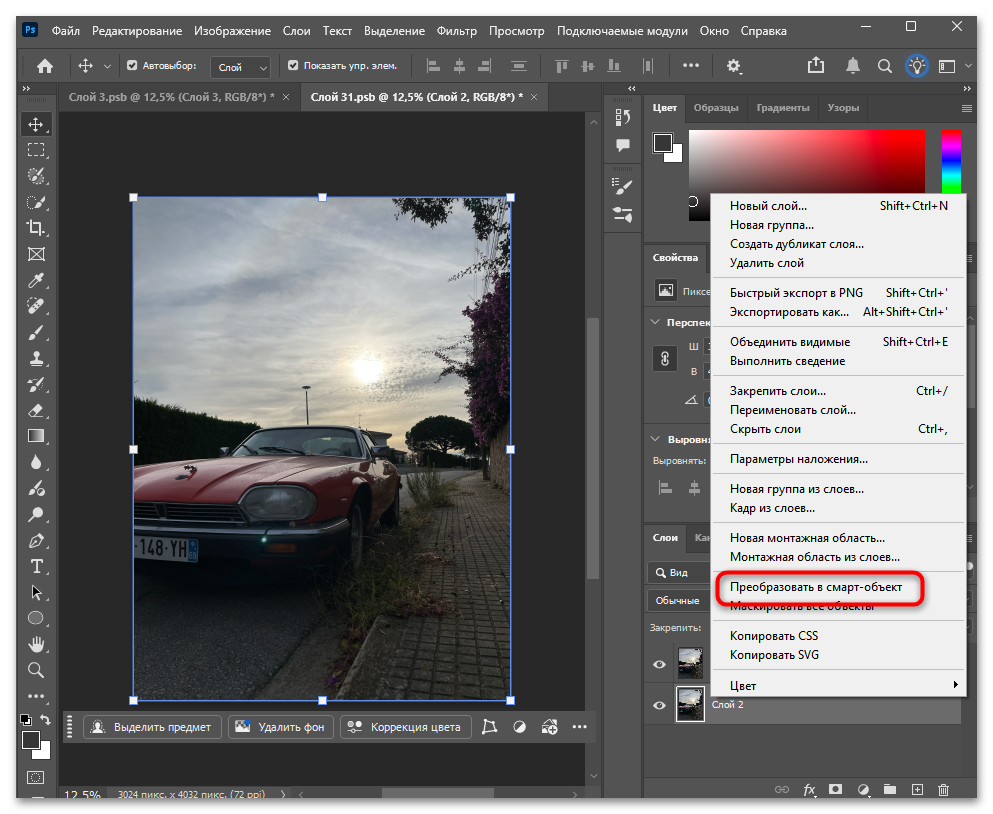
Task: Select the Hand tool
Action: coord(36,644)
